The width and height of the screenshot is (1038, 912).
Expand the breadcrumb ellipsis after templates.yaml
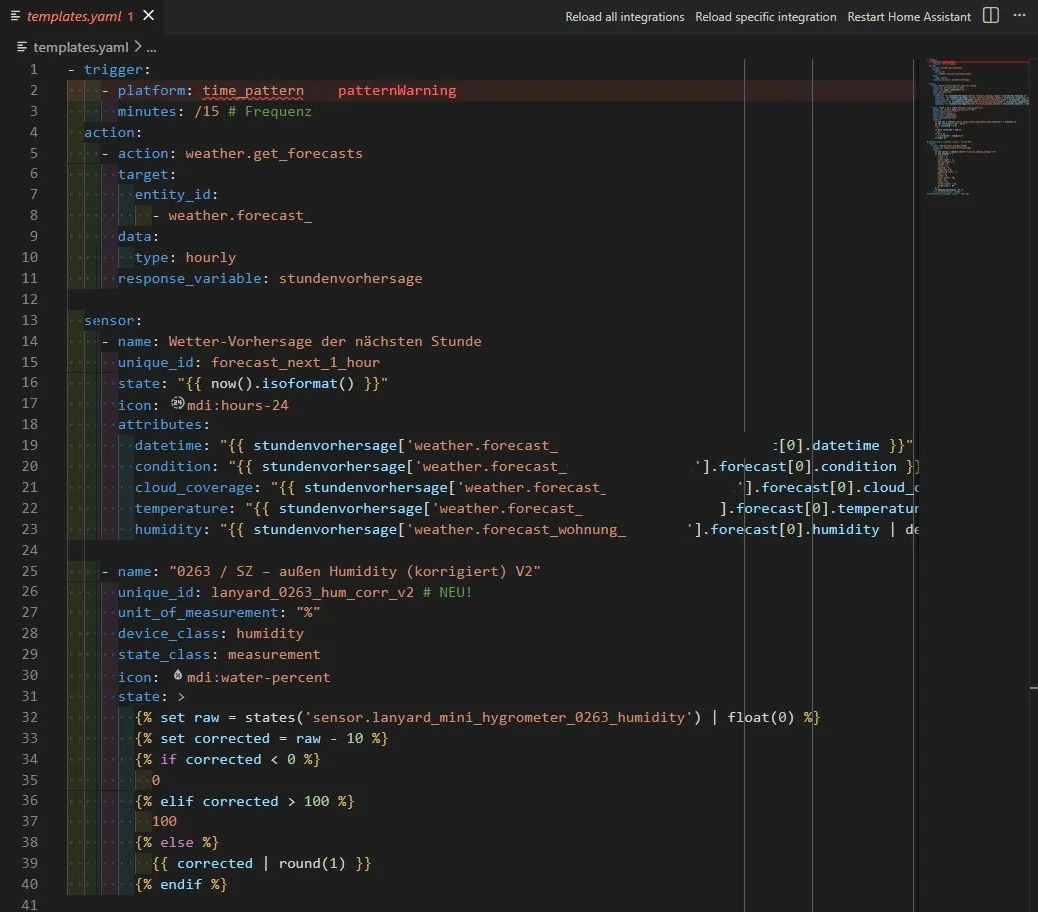(150, 47)
